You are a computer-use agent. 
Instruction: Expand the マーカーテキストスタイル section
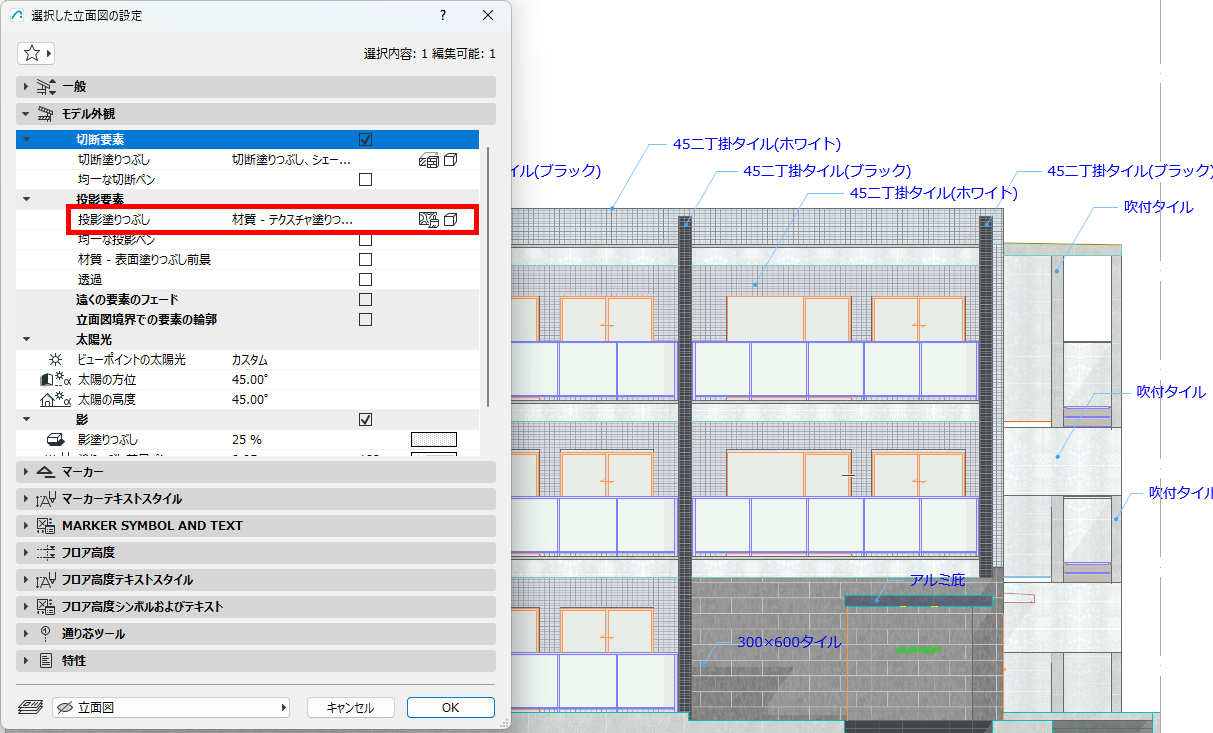point(256,499)
